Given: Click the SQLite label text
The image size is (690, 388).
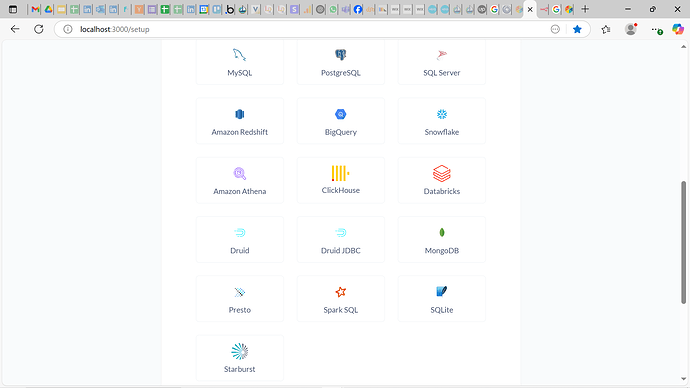Looking at the screenshot, I should (442, 310).
